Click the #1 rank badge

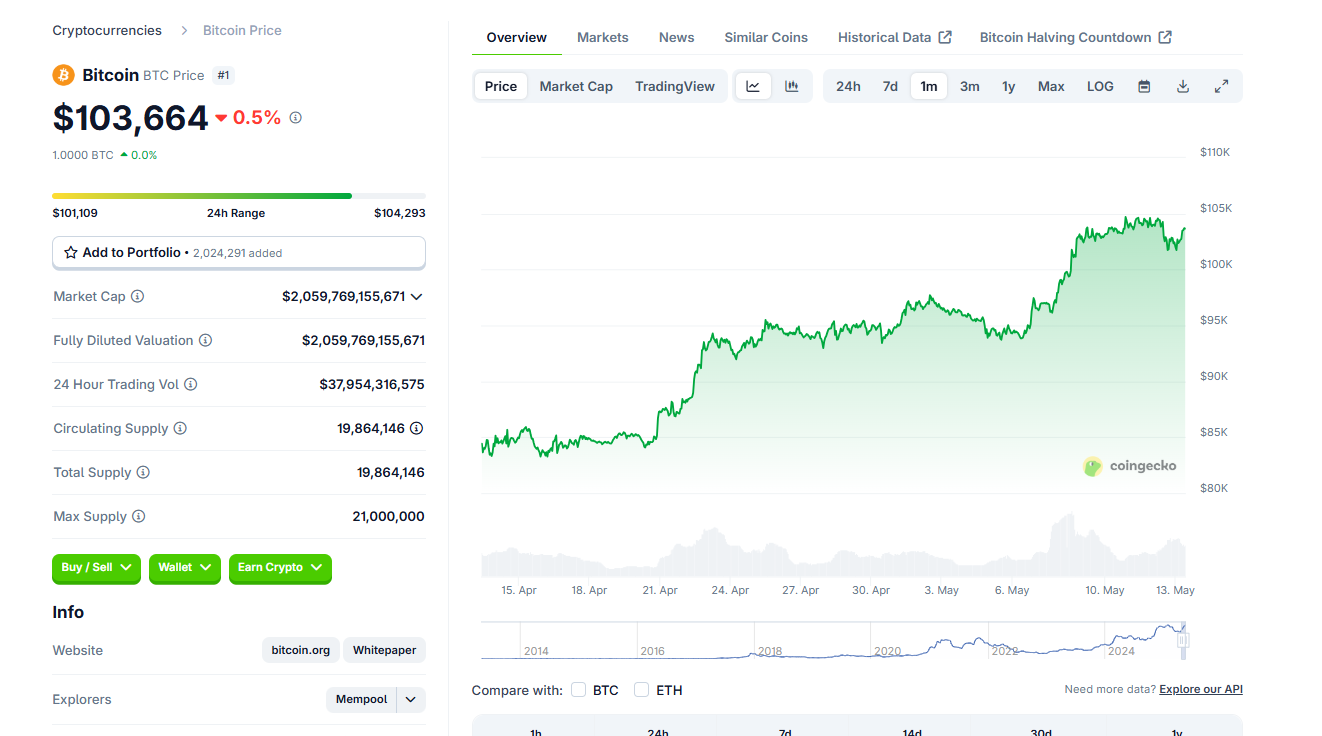pos(223,75)
